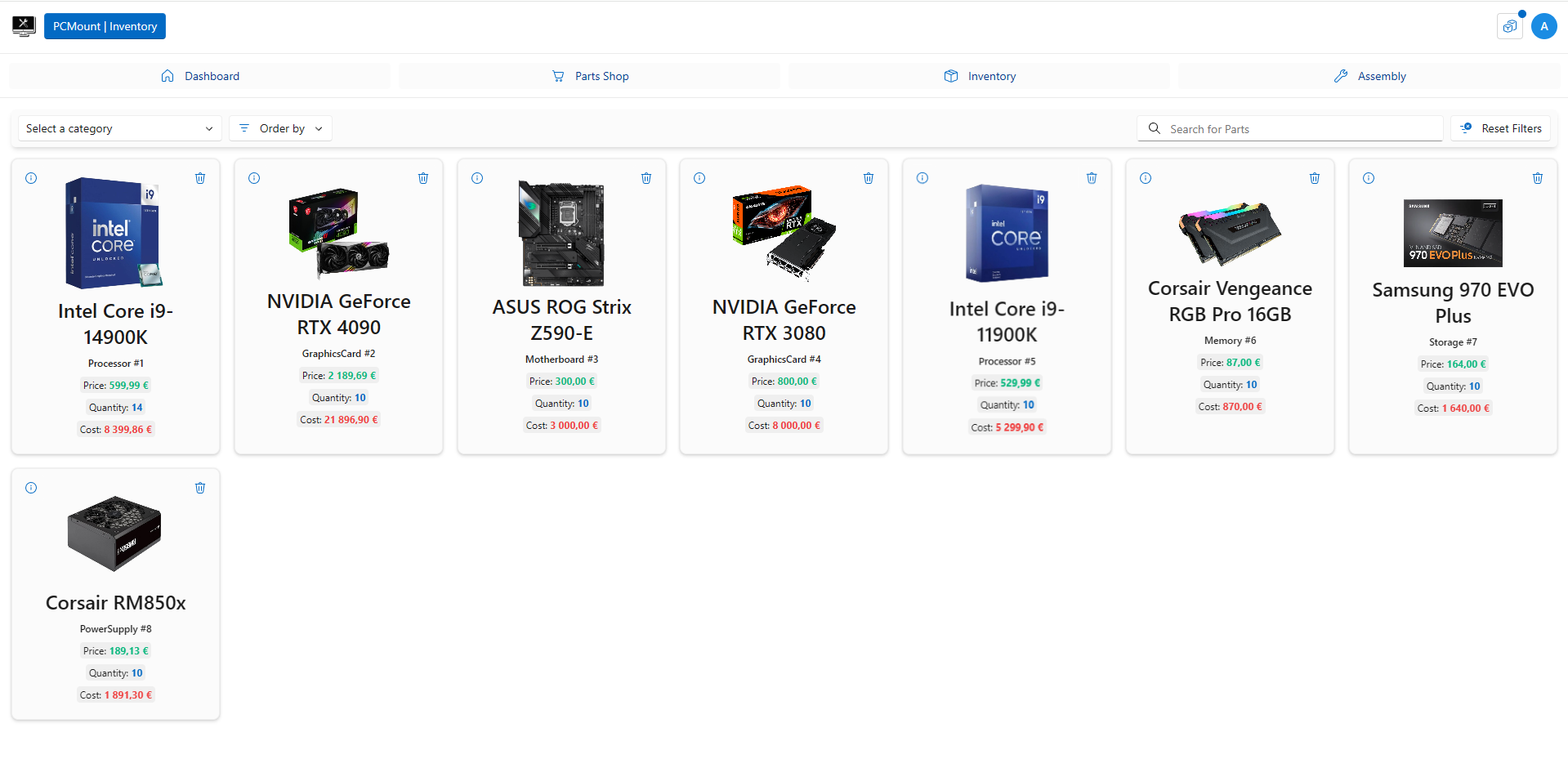1568x768 pixels.
Task: Click the Samsung 970 EVO Plus image
Action: (1453, 233)
